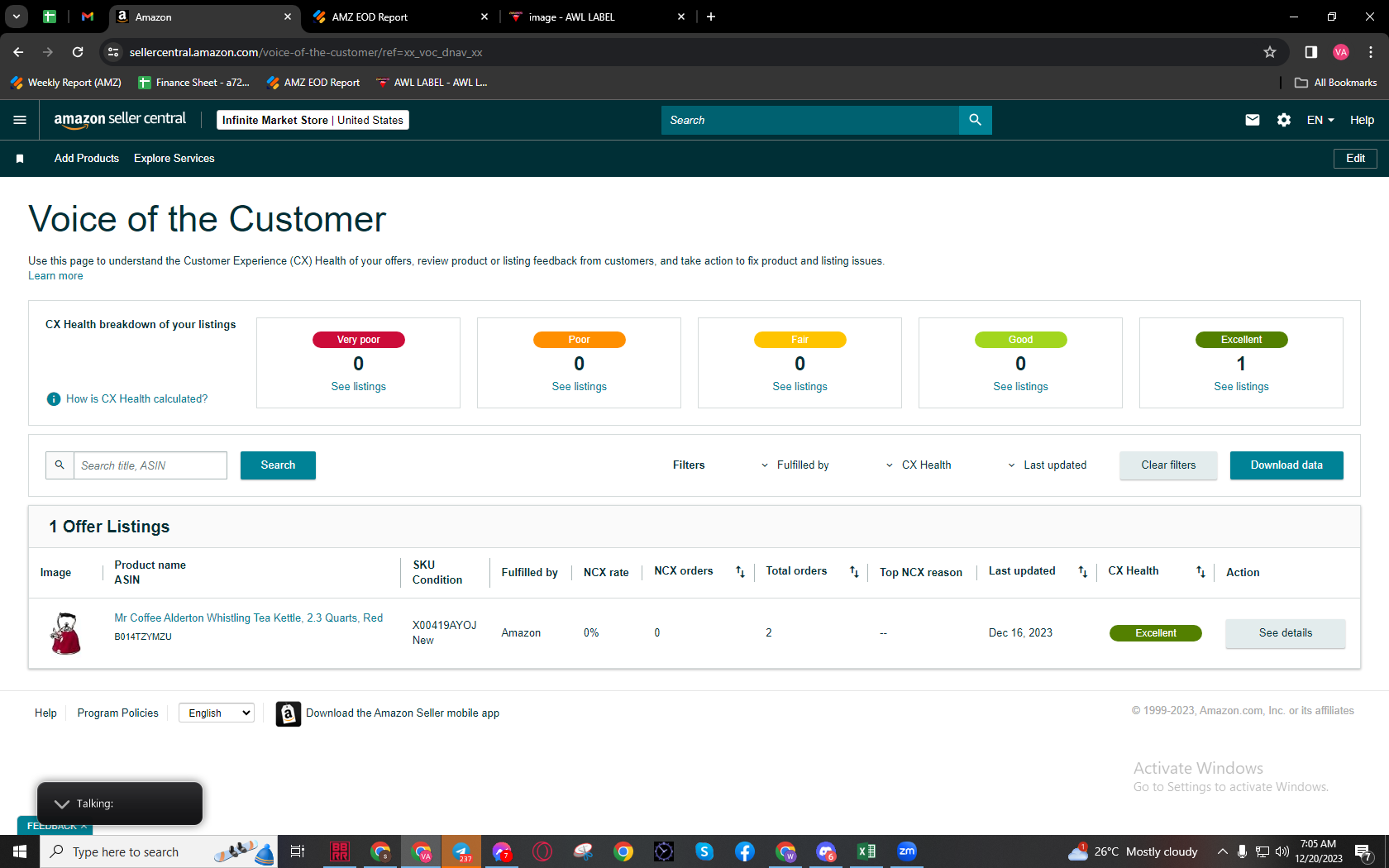Open the EN language dropdown
This screenshot has width=1389, height=868.
pos(1320,120)
